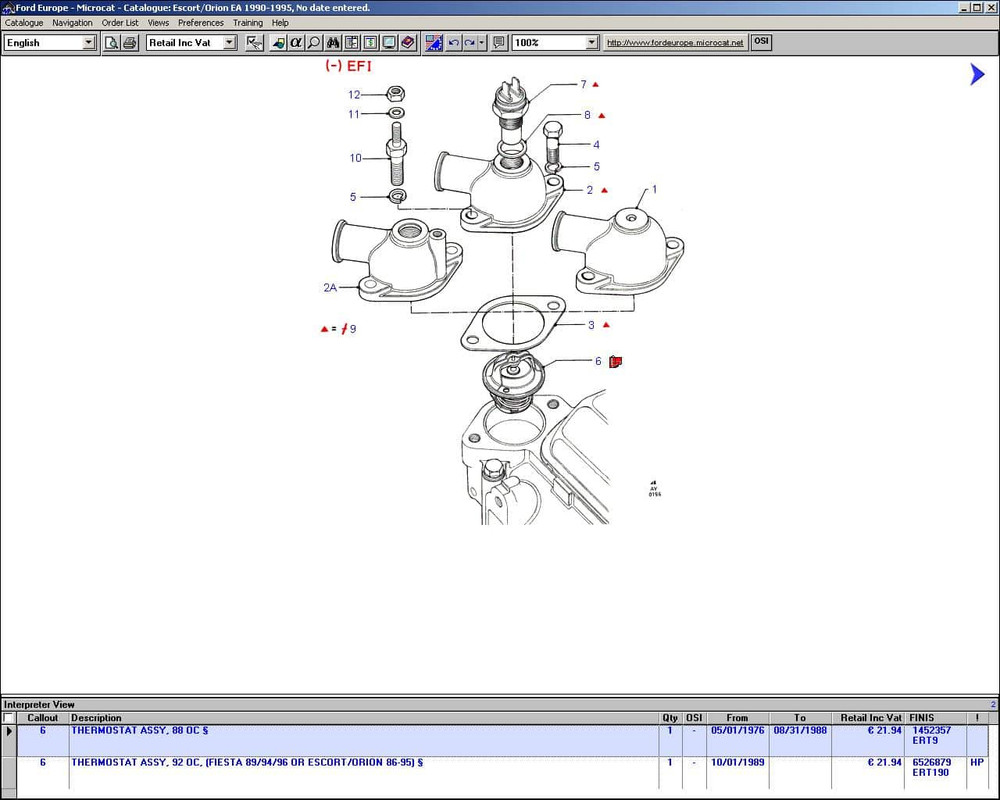Click callout number 12 in the diagram
The image size is (1000, 800).
click(354, 94)
